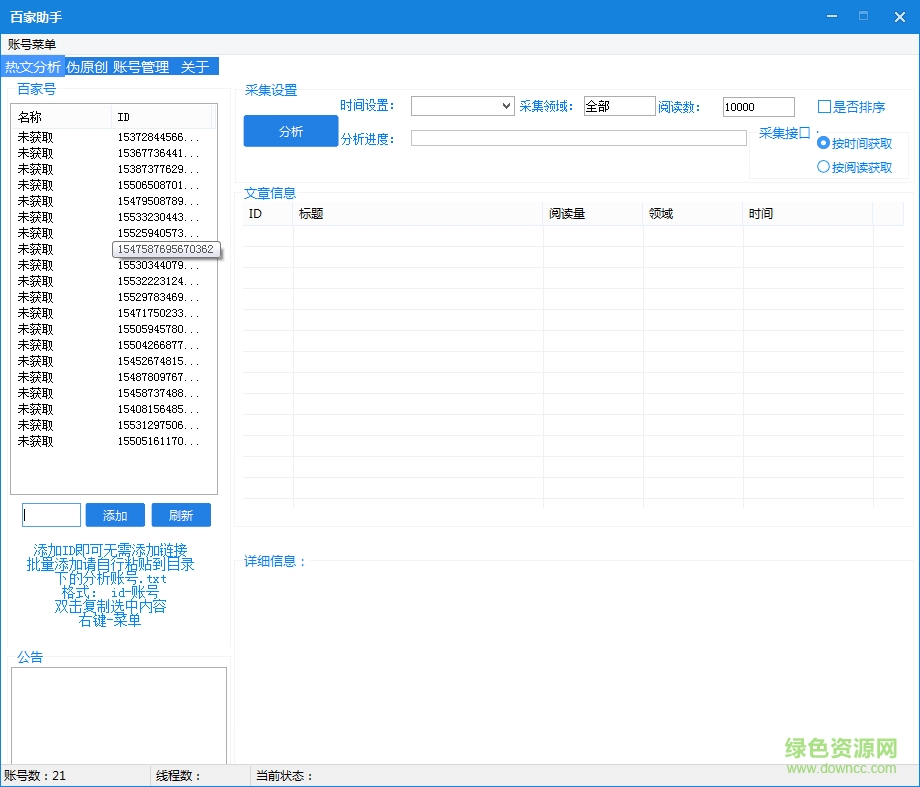This screenshot has width=920, height=787.
Task: Open the 账号管理 tab
Action: click(x=141, y=67)
